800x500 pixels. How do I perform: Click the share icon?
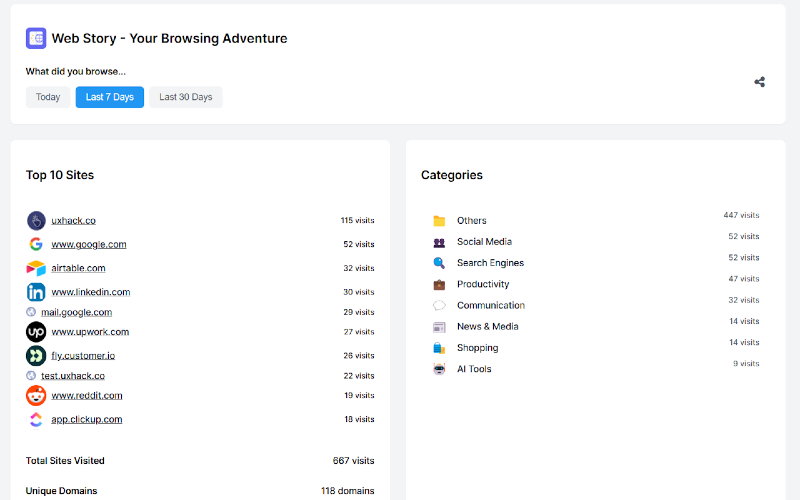tap(759, 82)
